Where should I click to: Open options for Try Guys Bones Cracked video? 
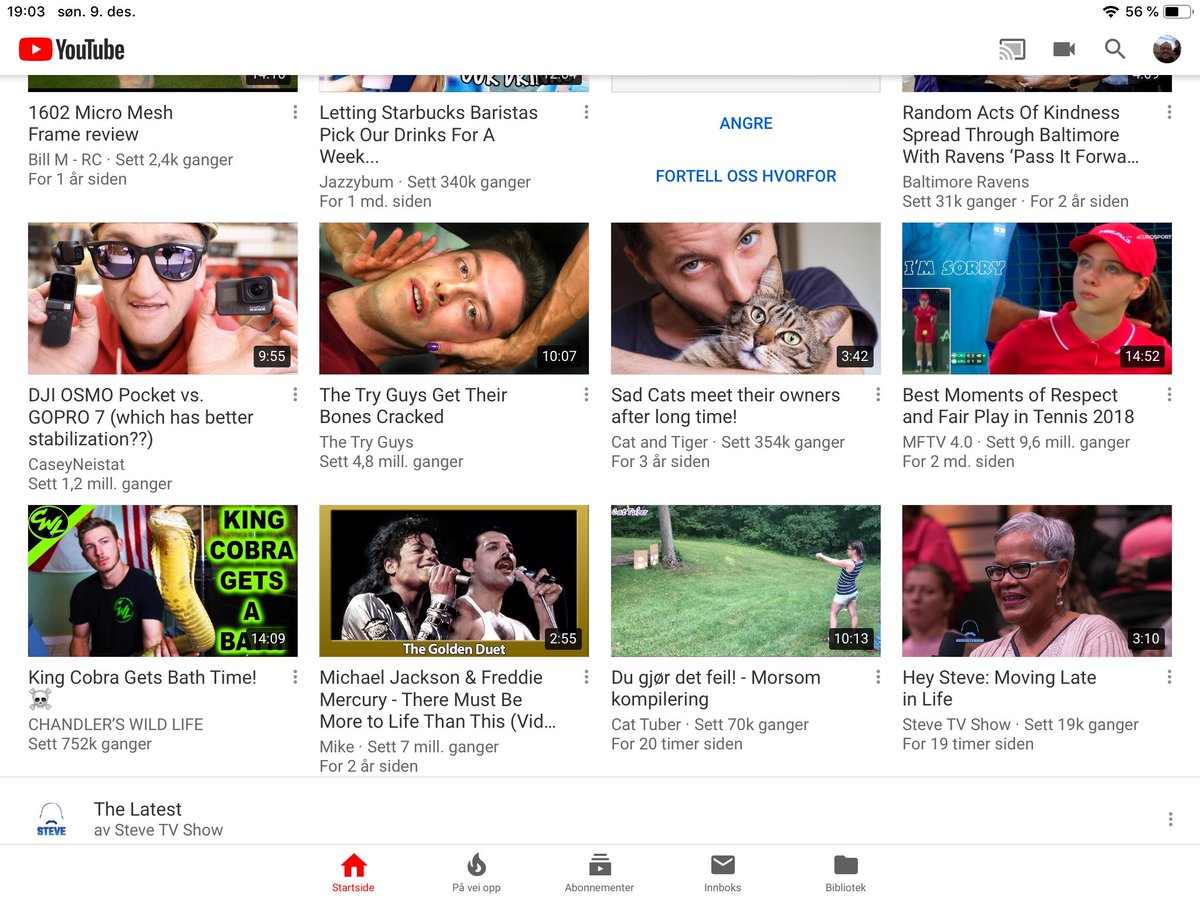(586, 395)
